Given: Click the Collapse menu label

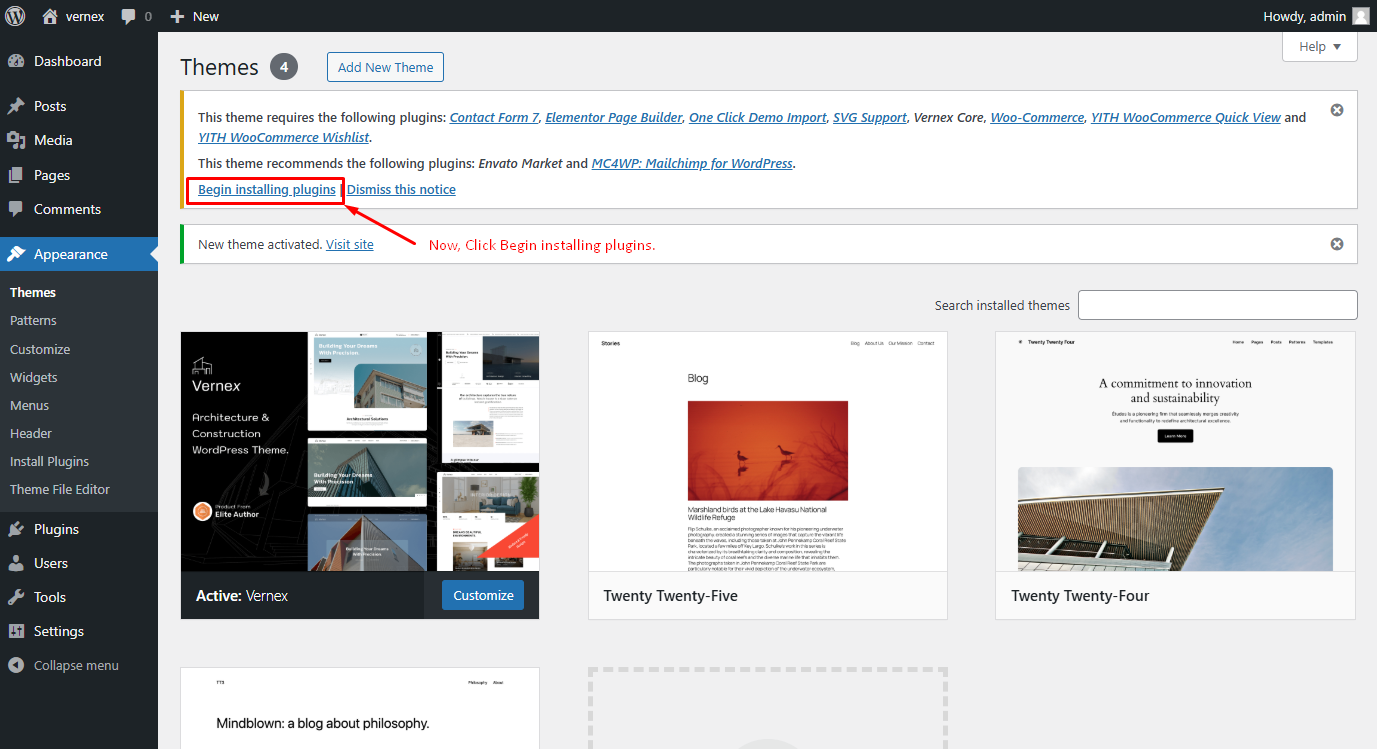Looking at the screenshot, I should pyautogui.click(x=76, y=665).
